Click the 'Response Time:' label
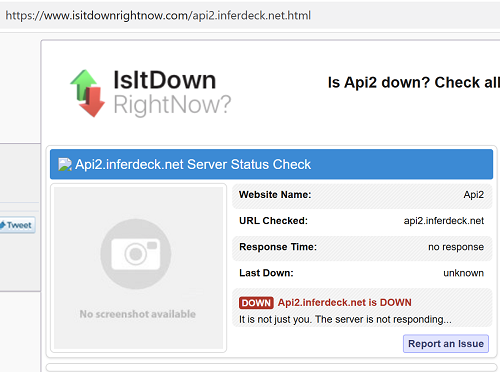This screenshot has height=372, width=500. click(278, 247)
